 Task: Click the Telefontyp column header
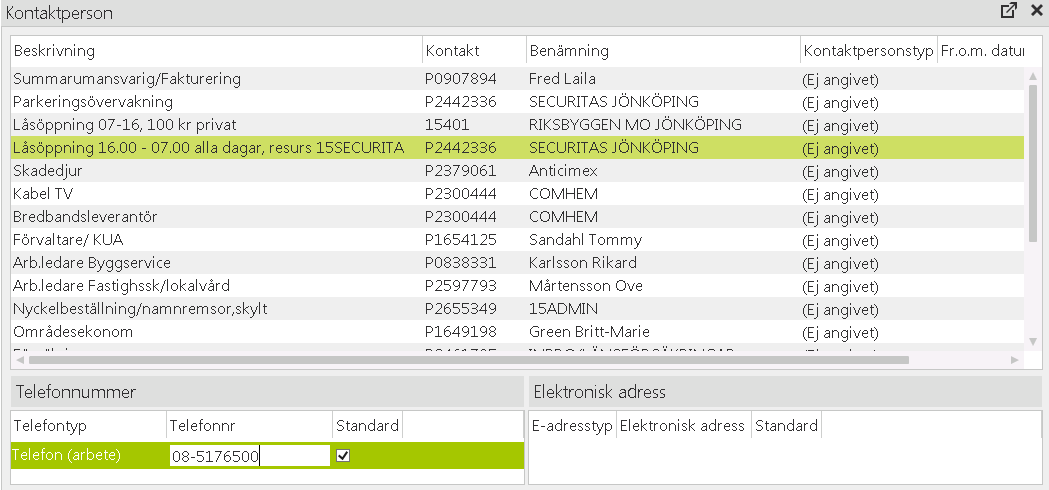[x=87, y=426]
